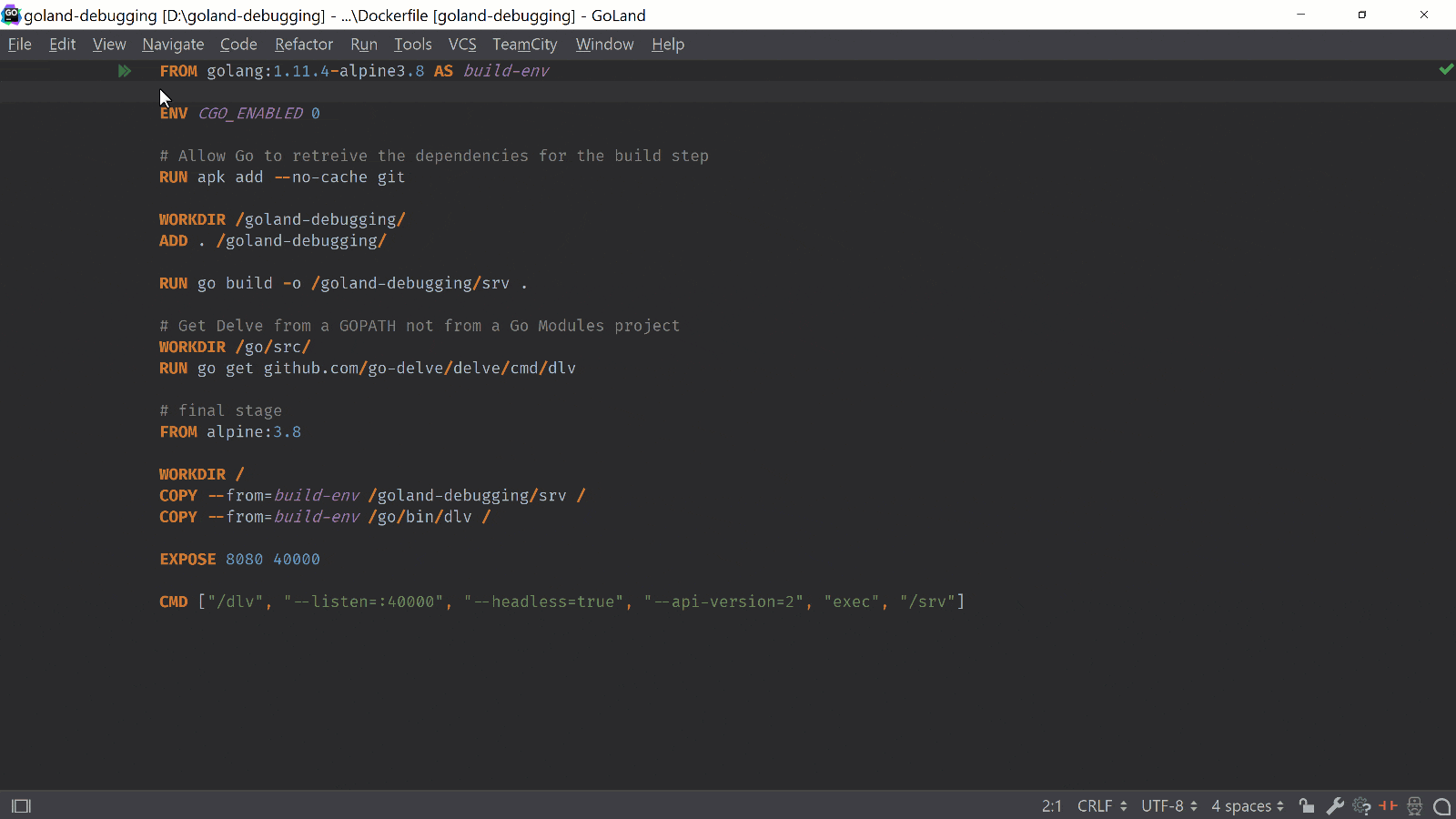
Task: Click the 'WORKDIR /' line
Action: [x=202, y=475]
